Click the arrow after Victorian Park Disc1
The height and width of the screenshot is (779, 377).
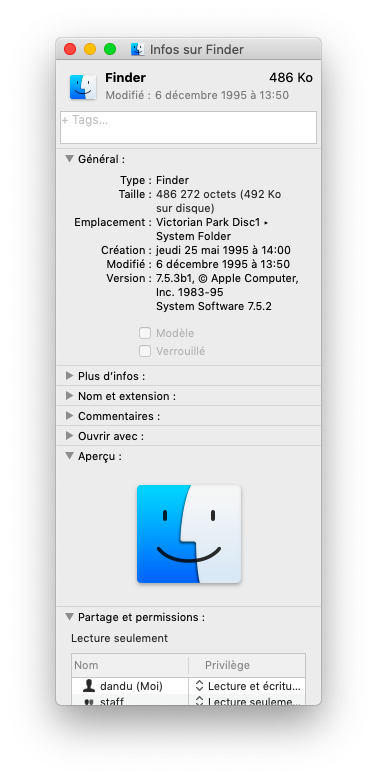266,223
